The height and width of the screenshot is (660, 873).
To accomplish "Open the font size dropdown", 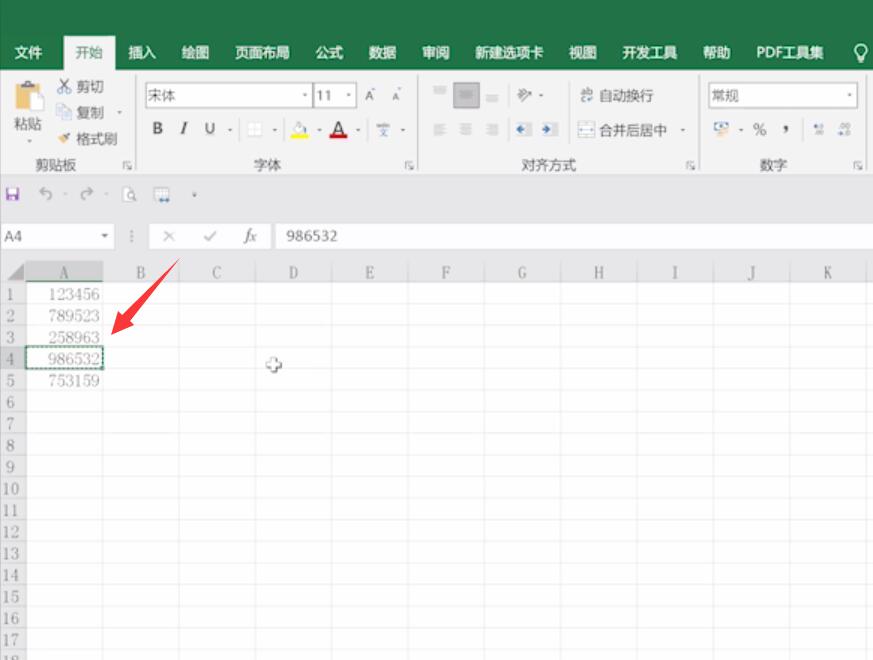I will tap(349, 95).
